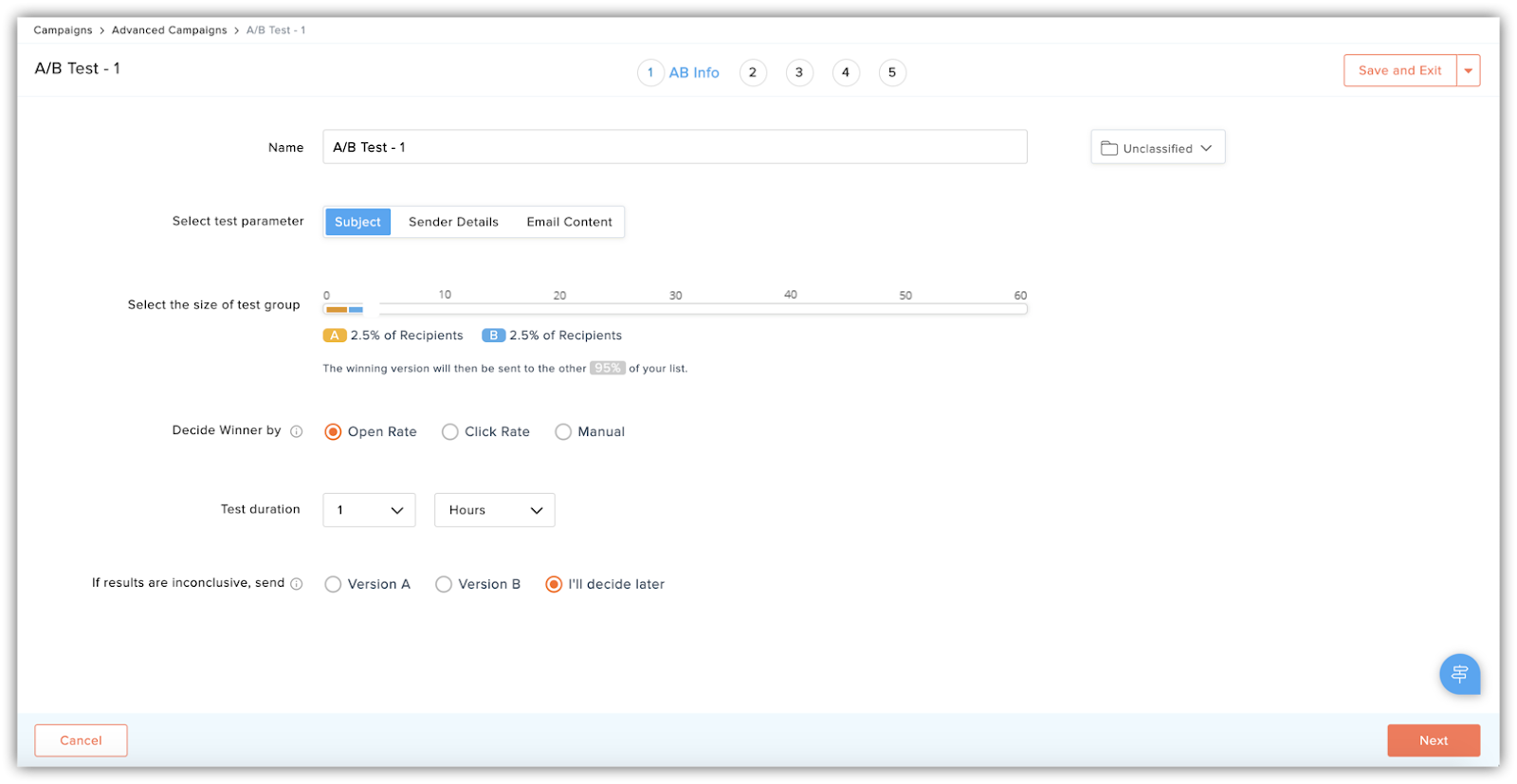Click the A/B Test - 1 breadcrumb text
Screen dimensions: 1517x784
[276, 30]
